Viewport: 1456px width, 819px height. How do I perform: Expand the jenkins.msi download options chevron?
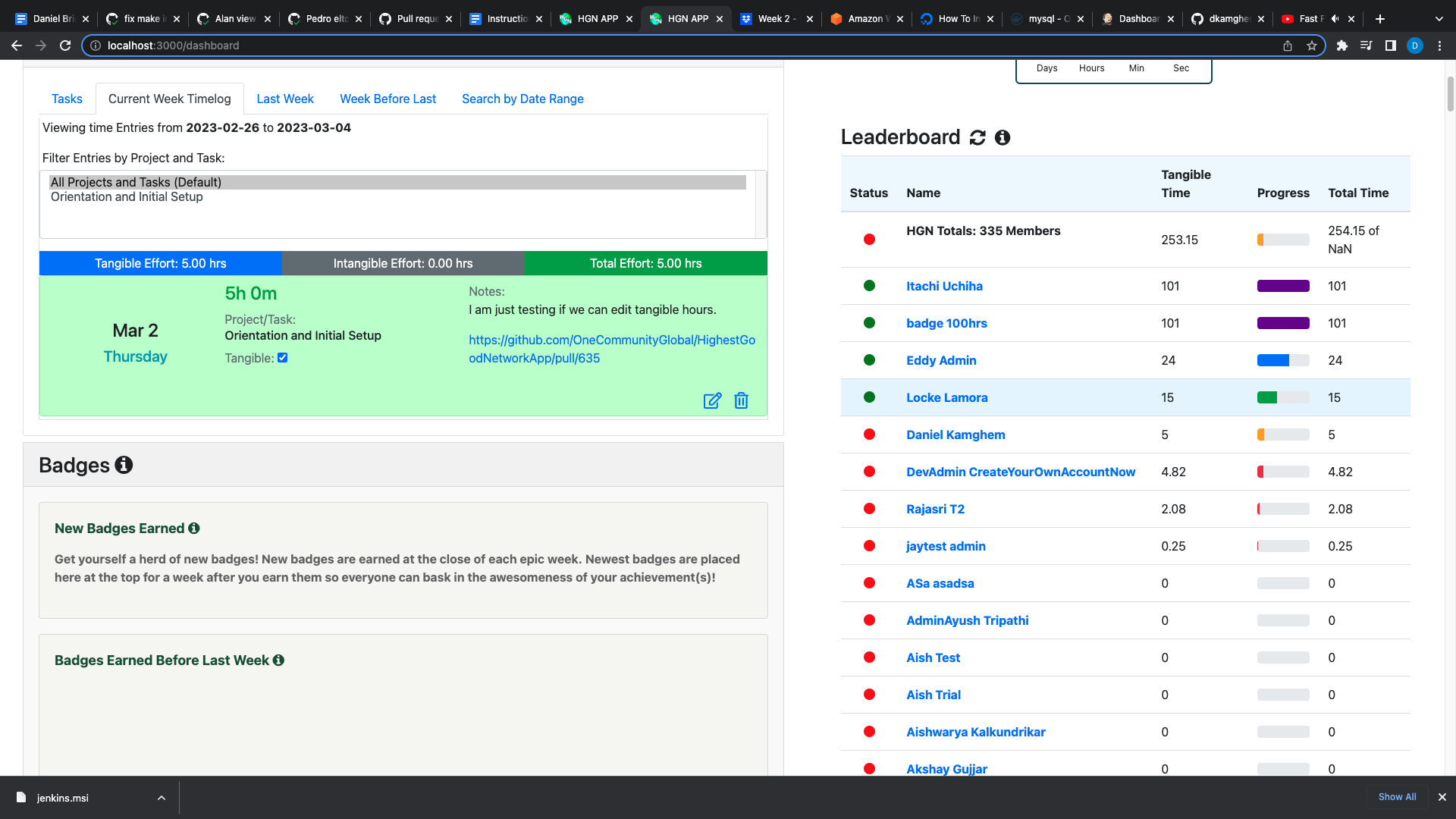click(x=162, y=798)
